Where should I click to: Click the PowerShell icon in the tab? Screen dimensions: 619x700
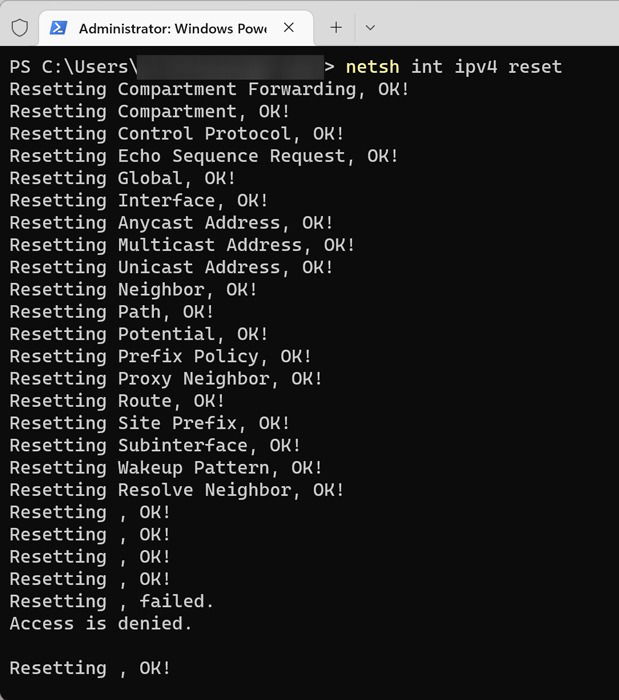(x=58, y=28)
